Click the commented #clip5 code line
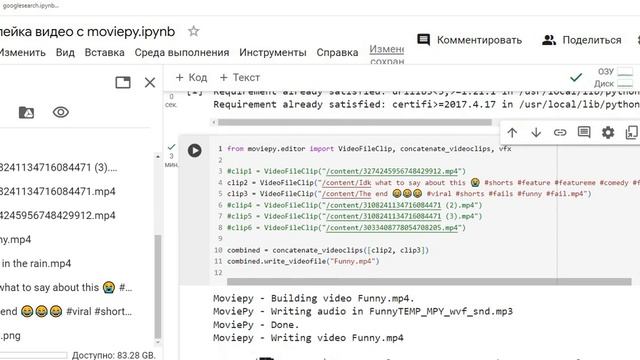The height and width of the screenshot is (360, 640). (355, 216)
